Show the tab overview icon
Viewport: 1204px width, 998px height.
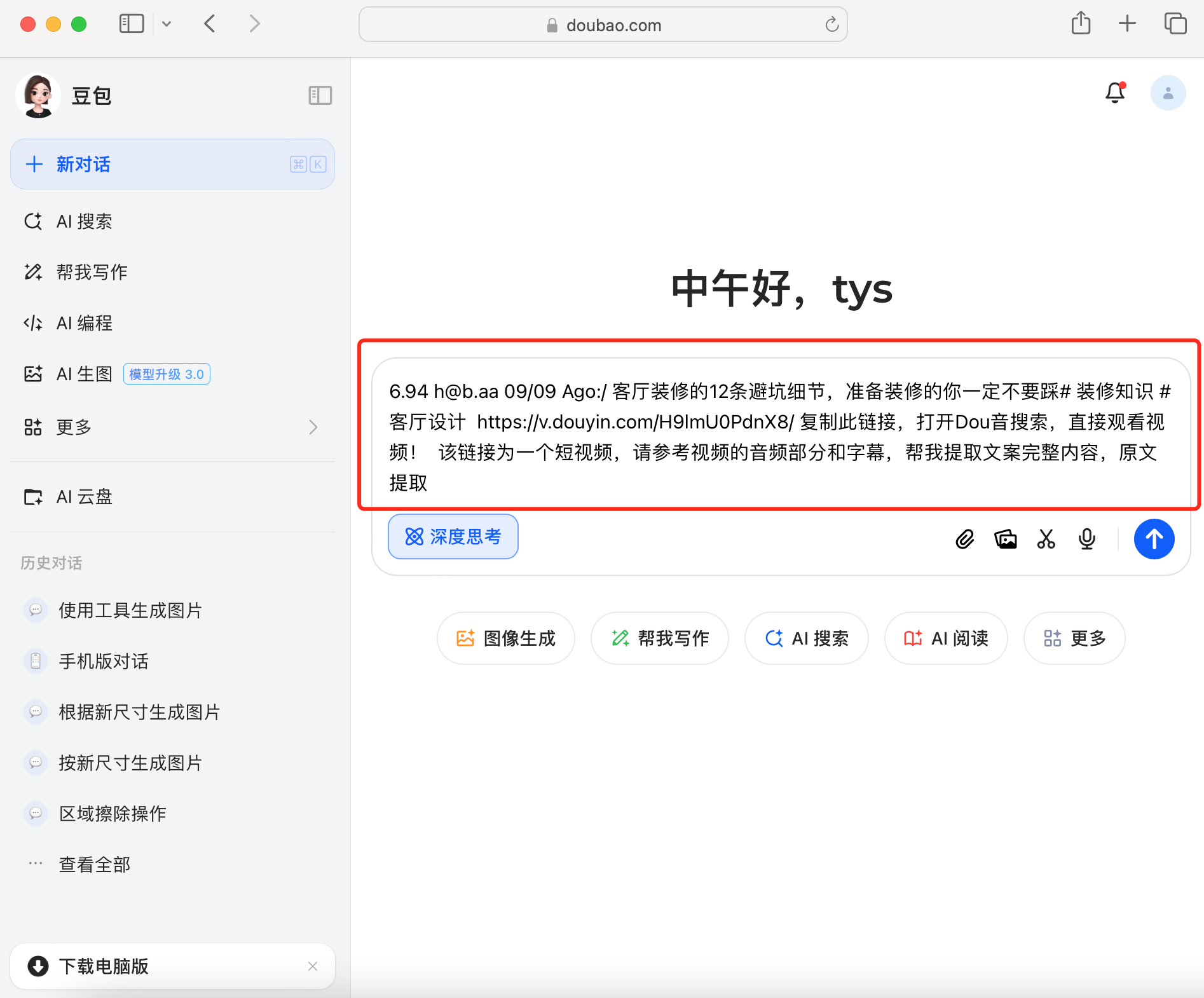pyautogui.click(x=1175, y=24)
